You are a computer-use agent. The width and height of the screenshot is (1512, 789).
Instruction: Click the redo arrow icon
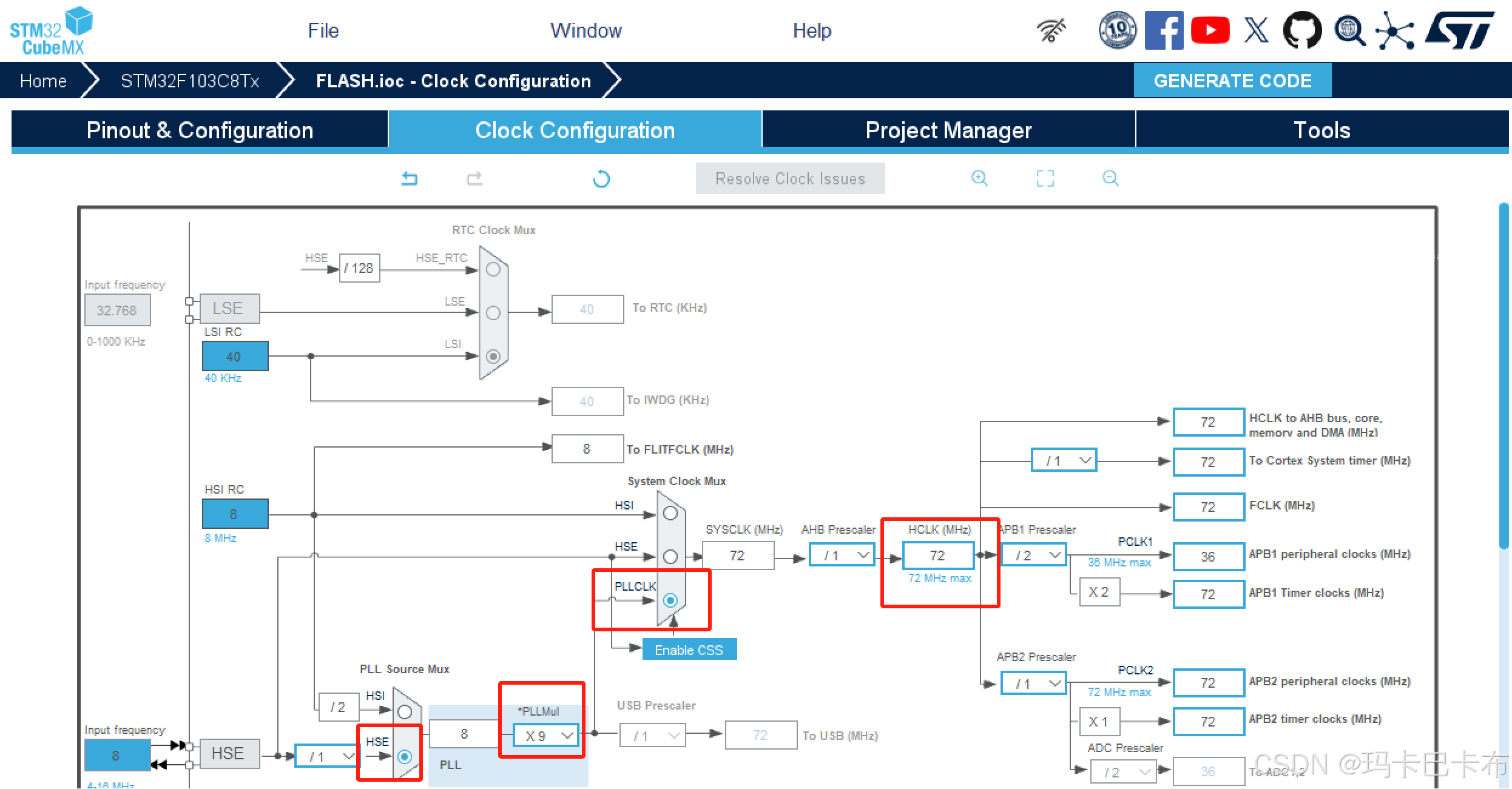coord(474,178)
